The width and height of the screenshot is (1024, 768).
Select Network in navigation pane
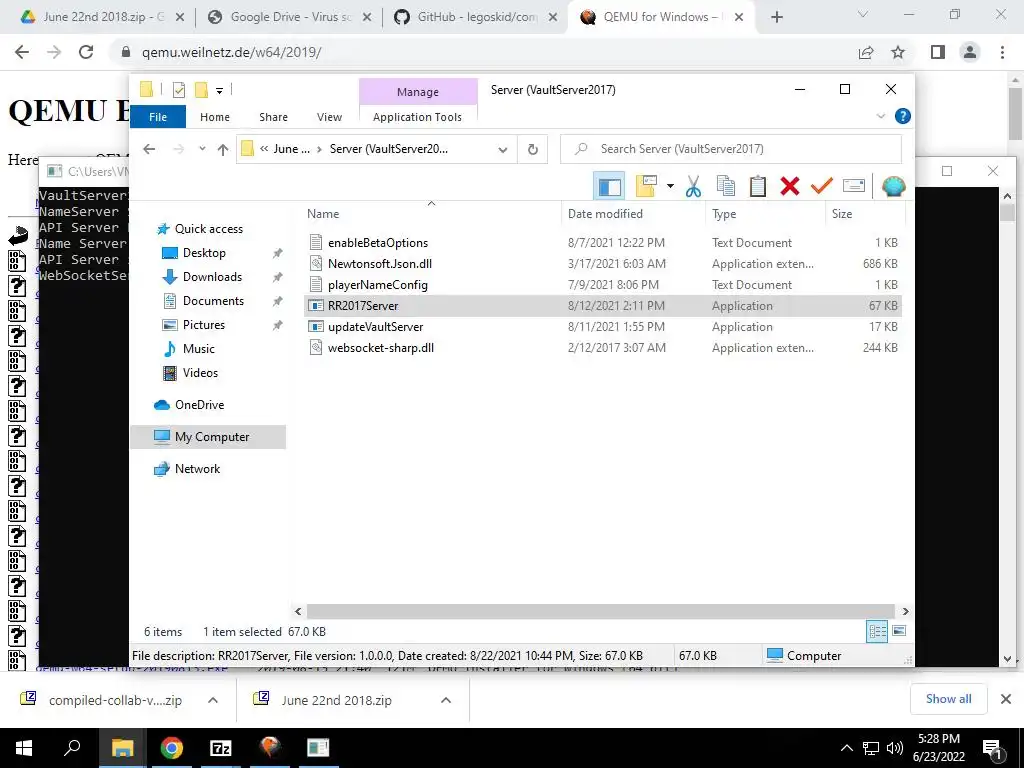pos(197,469)
